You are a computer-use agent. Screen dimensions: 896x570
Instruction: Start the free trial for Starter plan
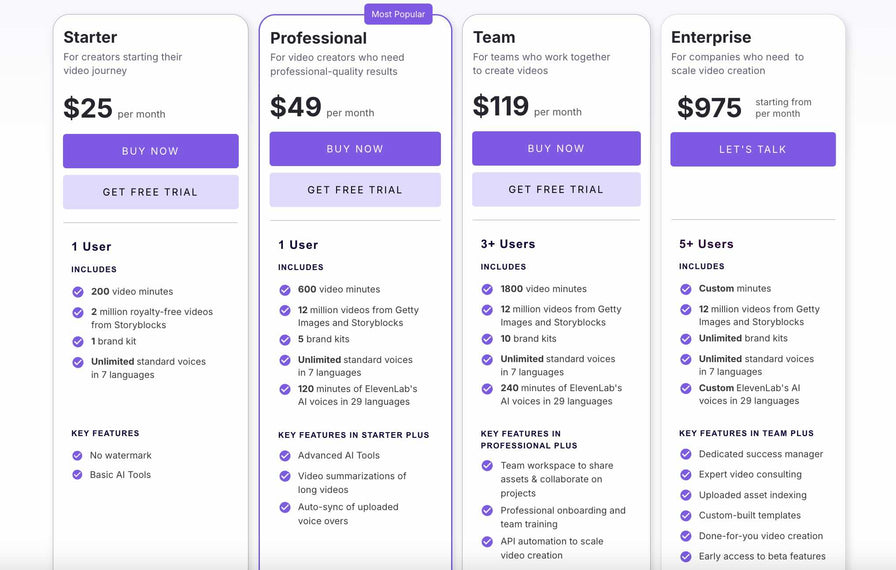(150, 192)
